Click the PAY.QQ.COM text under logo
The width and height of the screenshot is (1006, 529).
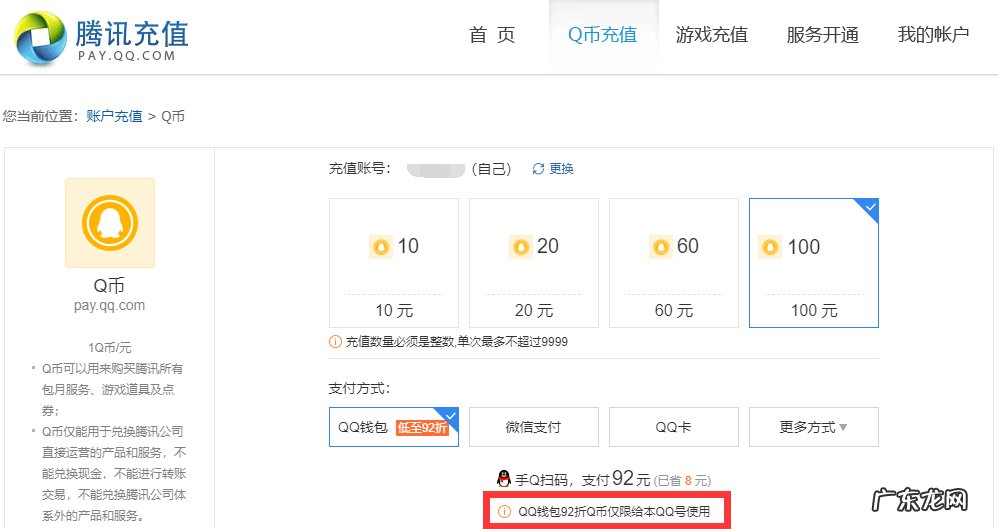[126, 56]
